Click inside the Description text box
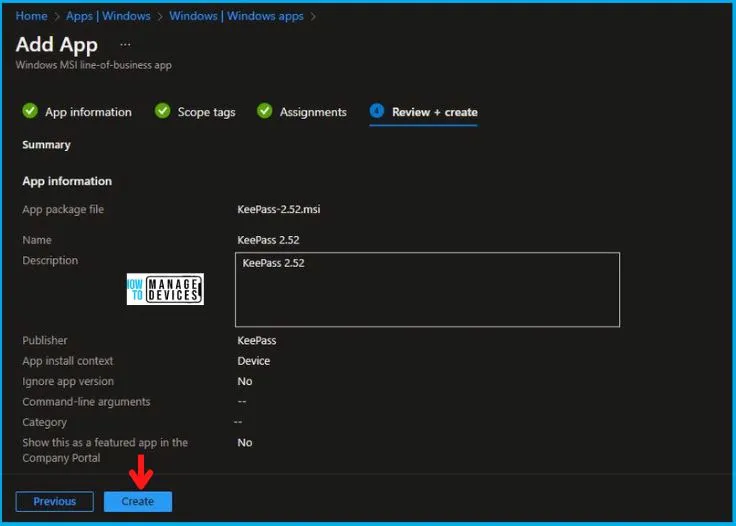736x526 pixels. [x=427, y=290]
